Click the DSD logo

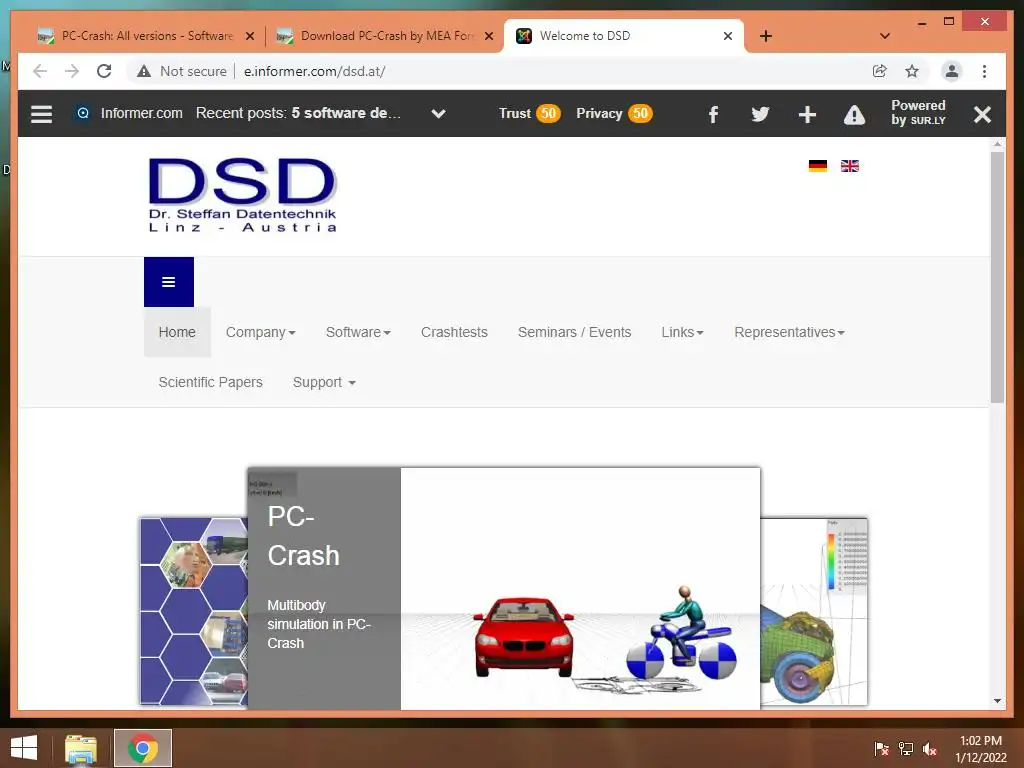click(x=242, y=195)
